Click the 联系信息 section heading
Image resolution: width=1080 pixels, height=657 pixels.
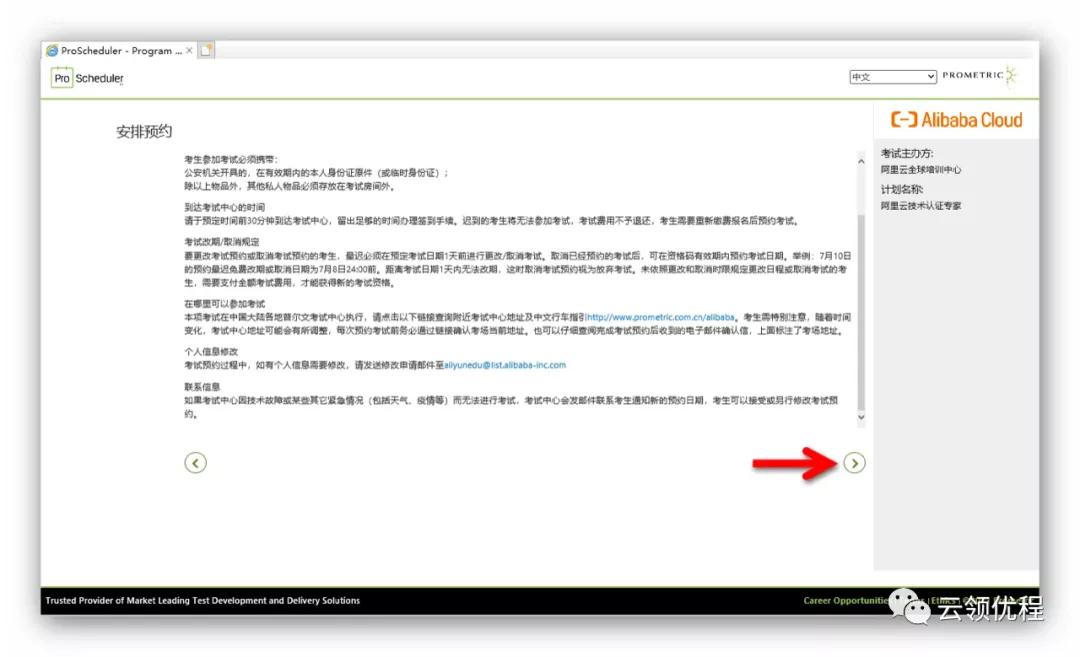[x=202, y=386]
